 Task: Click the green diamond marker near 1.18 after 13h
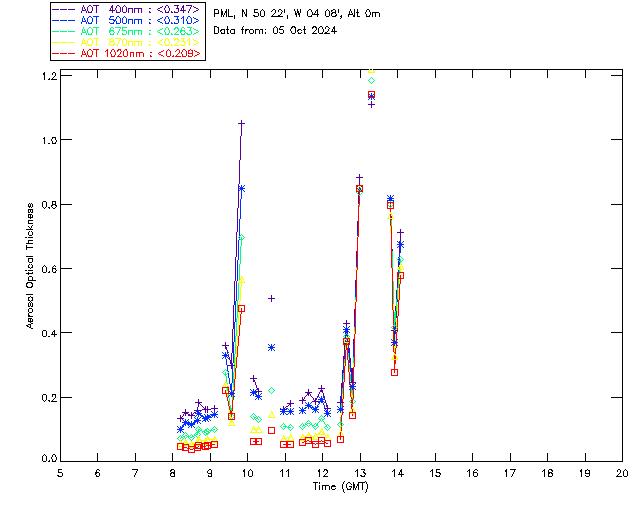[x=371, y=80]
